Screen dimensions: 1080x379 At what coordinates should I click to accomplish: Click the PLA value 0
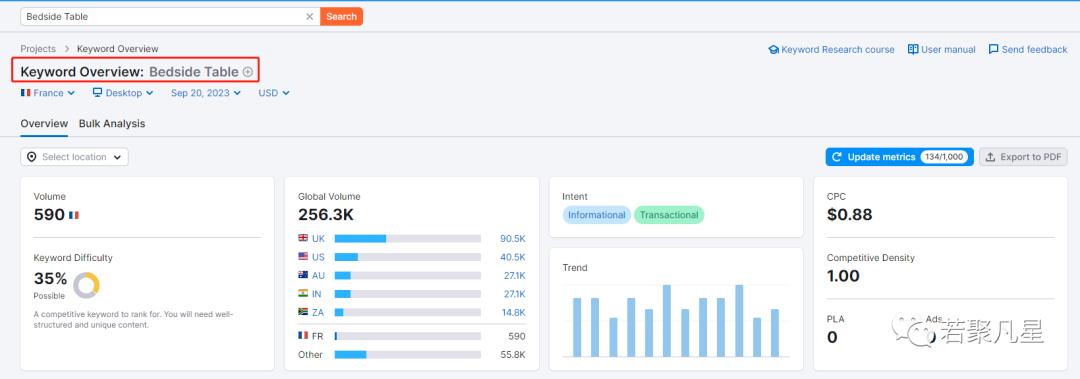pyautogui.click(x=832, y=337)
